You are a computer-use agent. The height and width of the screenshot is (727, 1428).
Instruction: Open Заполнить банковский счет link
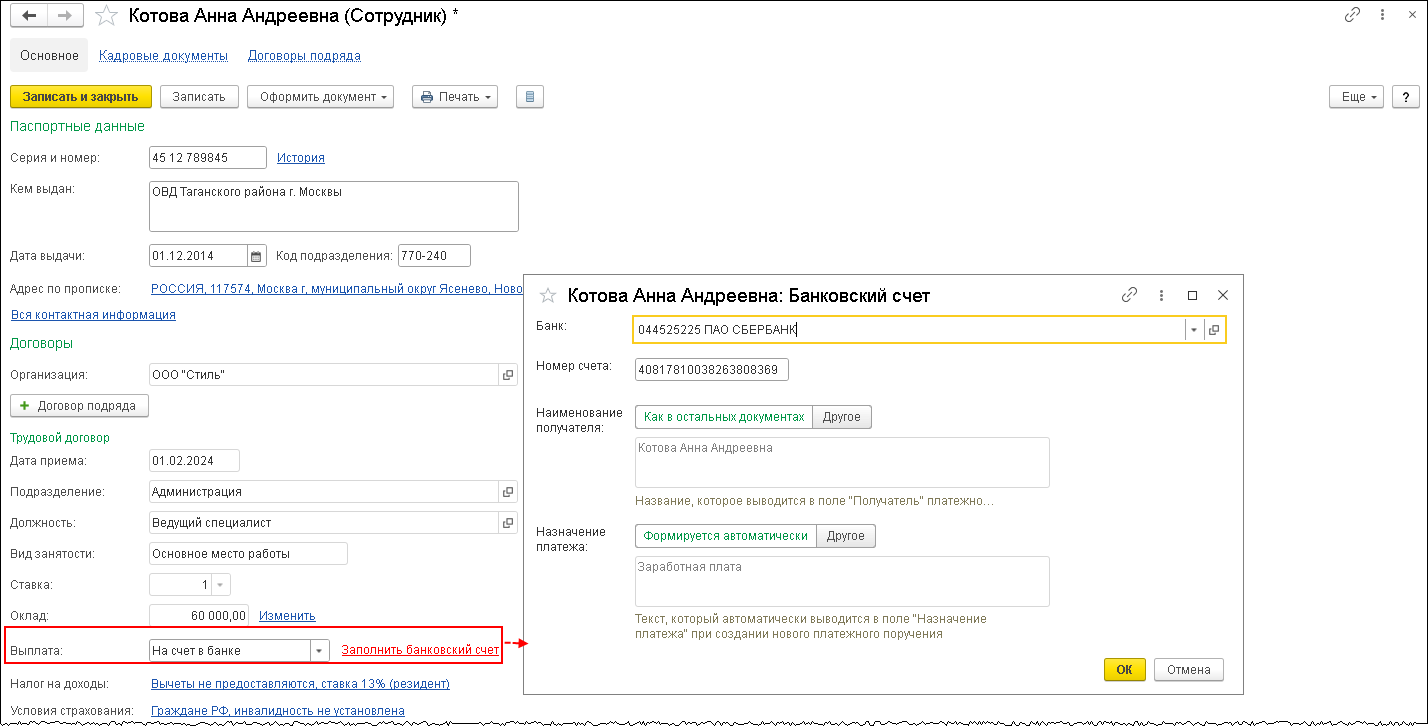click(x=420, y=650)
